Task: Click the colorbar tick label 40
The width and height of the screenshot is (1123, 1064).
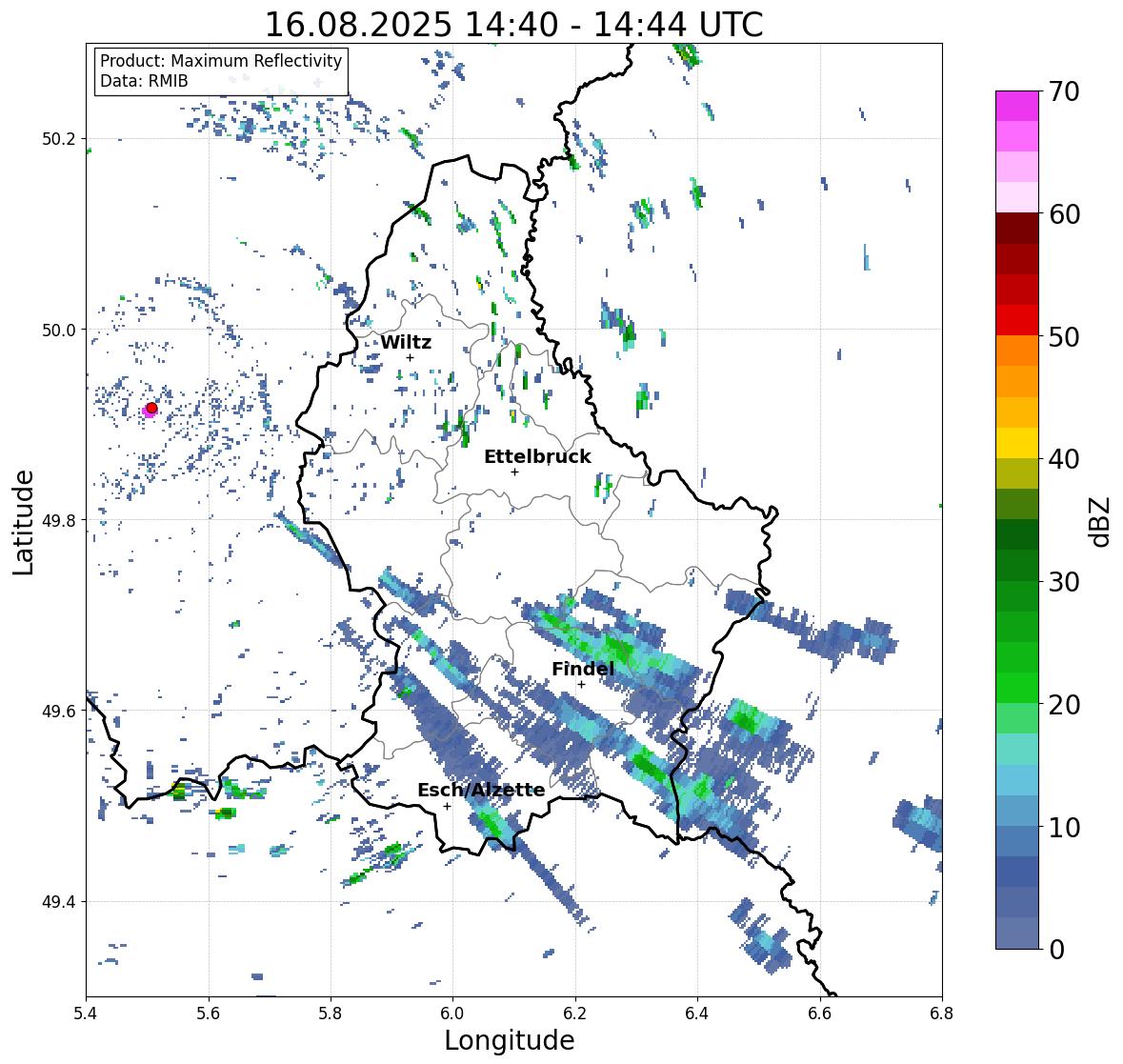Action: coord(1064,459)
